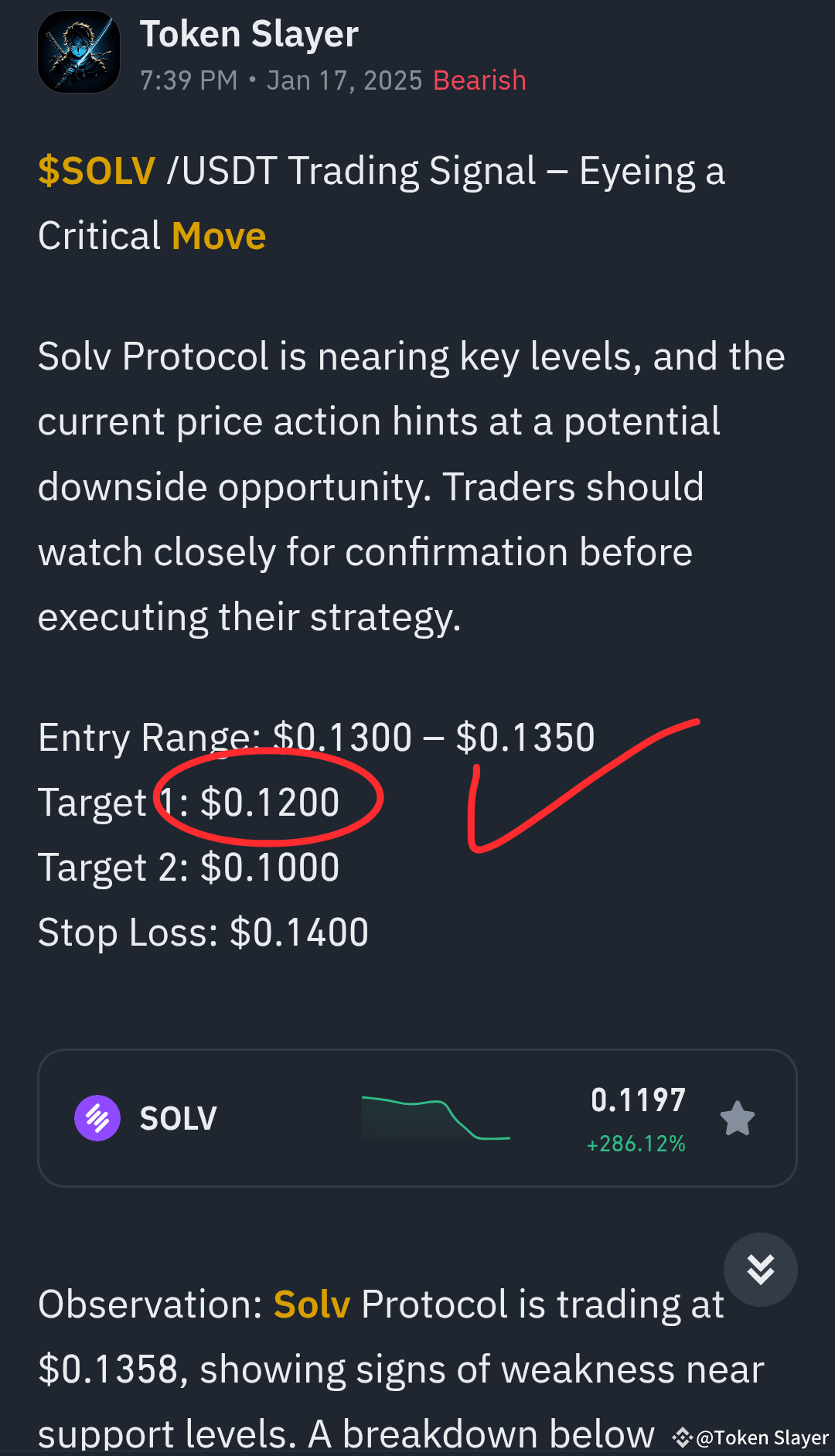Click the star icon beside the SOLV price

coord(737,1117)
